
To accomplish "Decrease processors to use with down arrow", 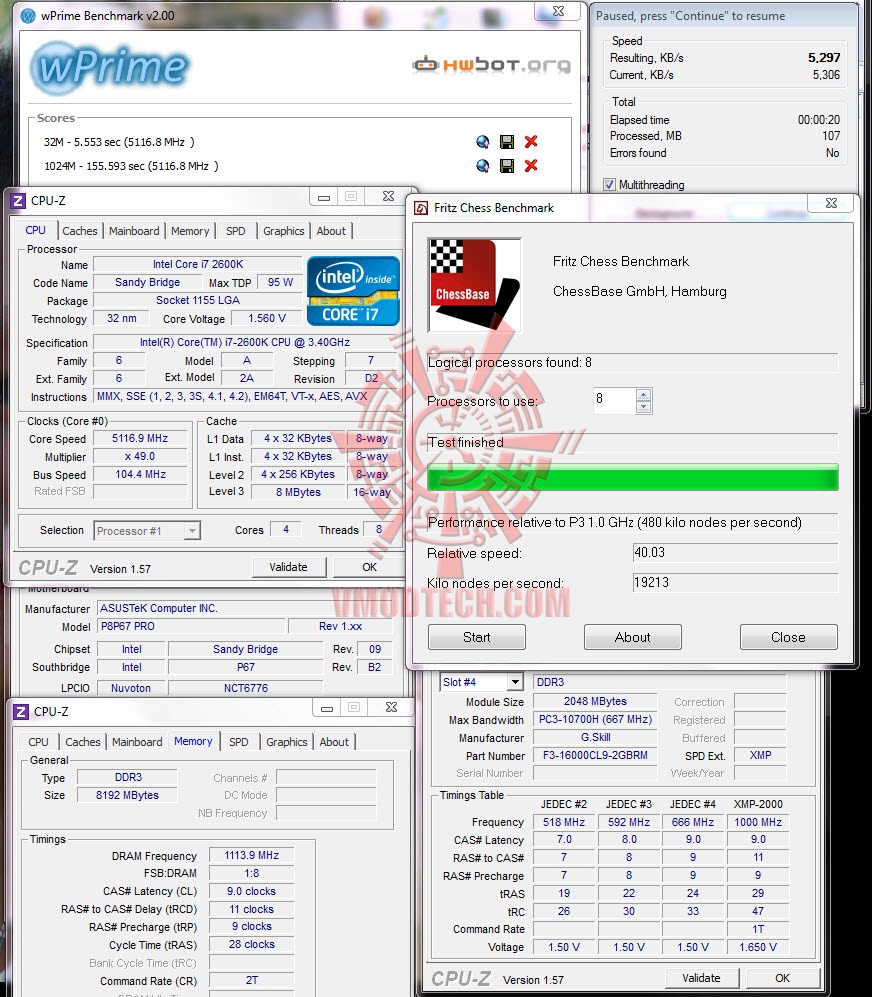I will tap(644, 406).
